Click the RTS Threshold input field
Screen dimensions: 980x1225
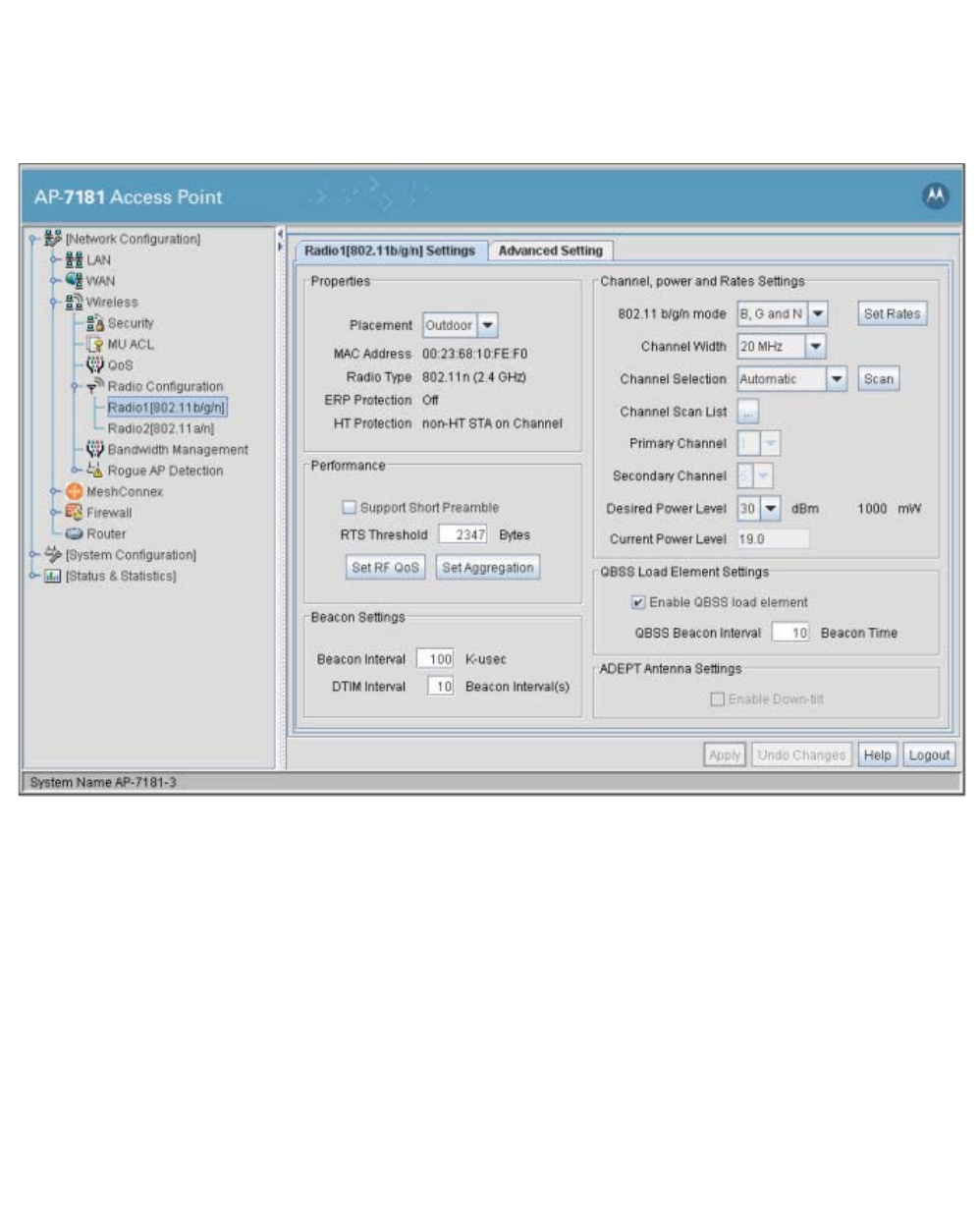pos(463,535)
